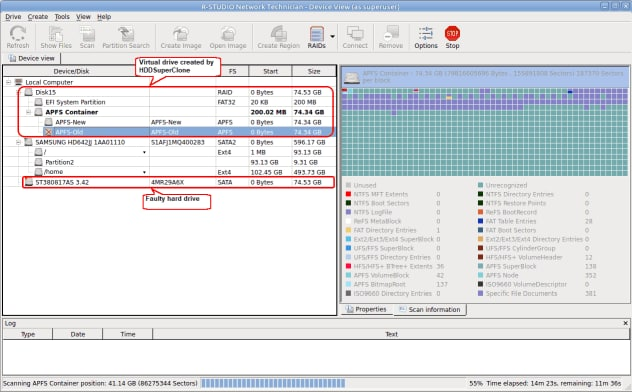
Task: Open the Help menu
Action: point(104,17)
